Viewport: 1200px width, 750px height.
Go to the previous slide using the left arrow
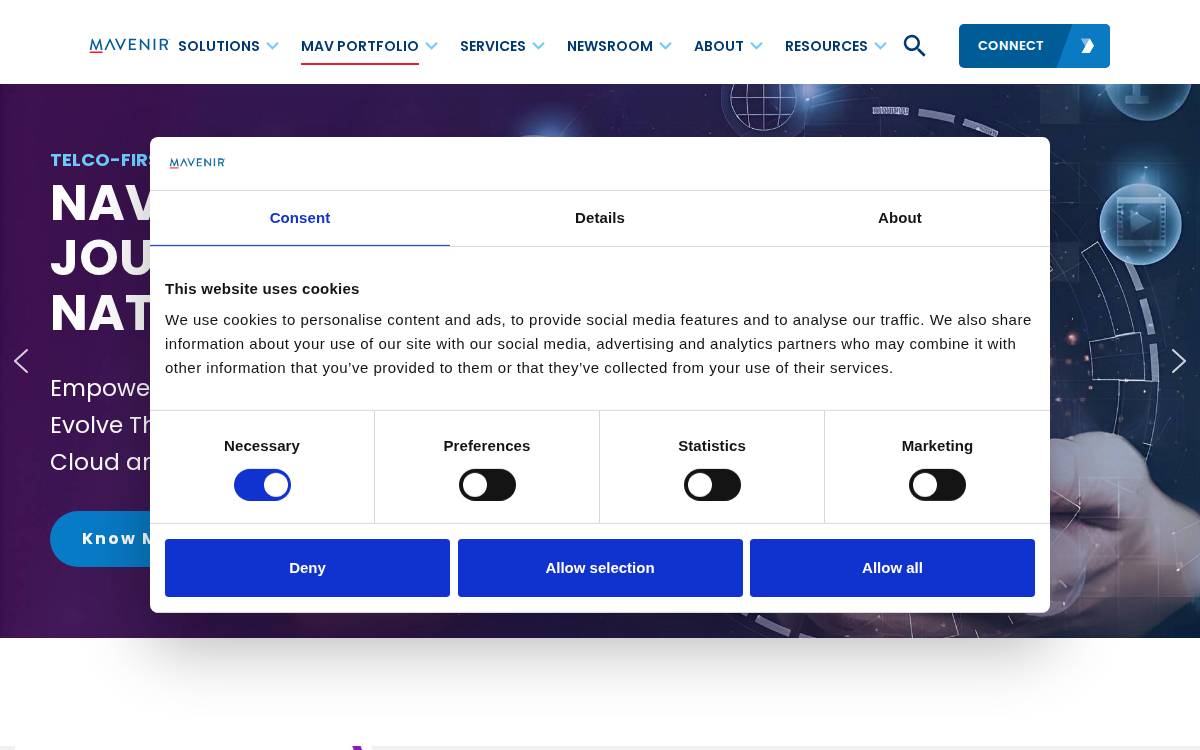(21, 361)
